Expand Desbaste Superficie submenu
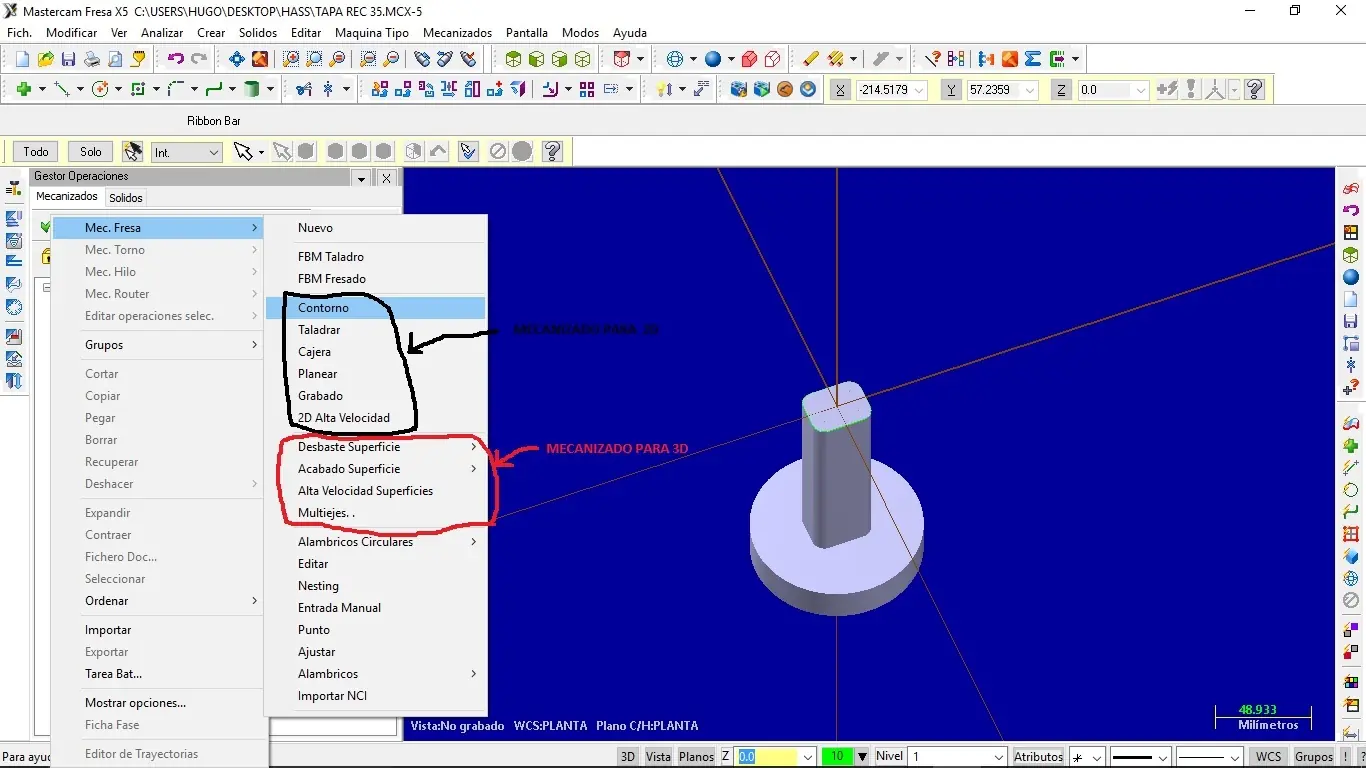Screen dimensions: 1366x768 coord(376,447)
